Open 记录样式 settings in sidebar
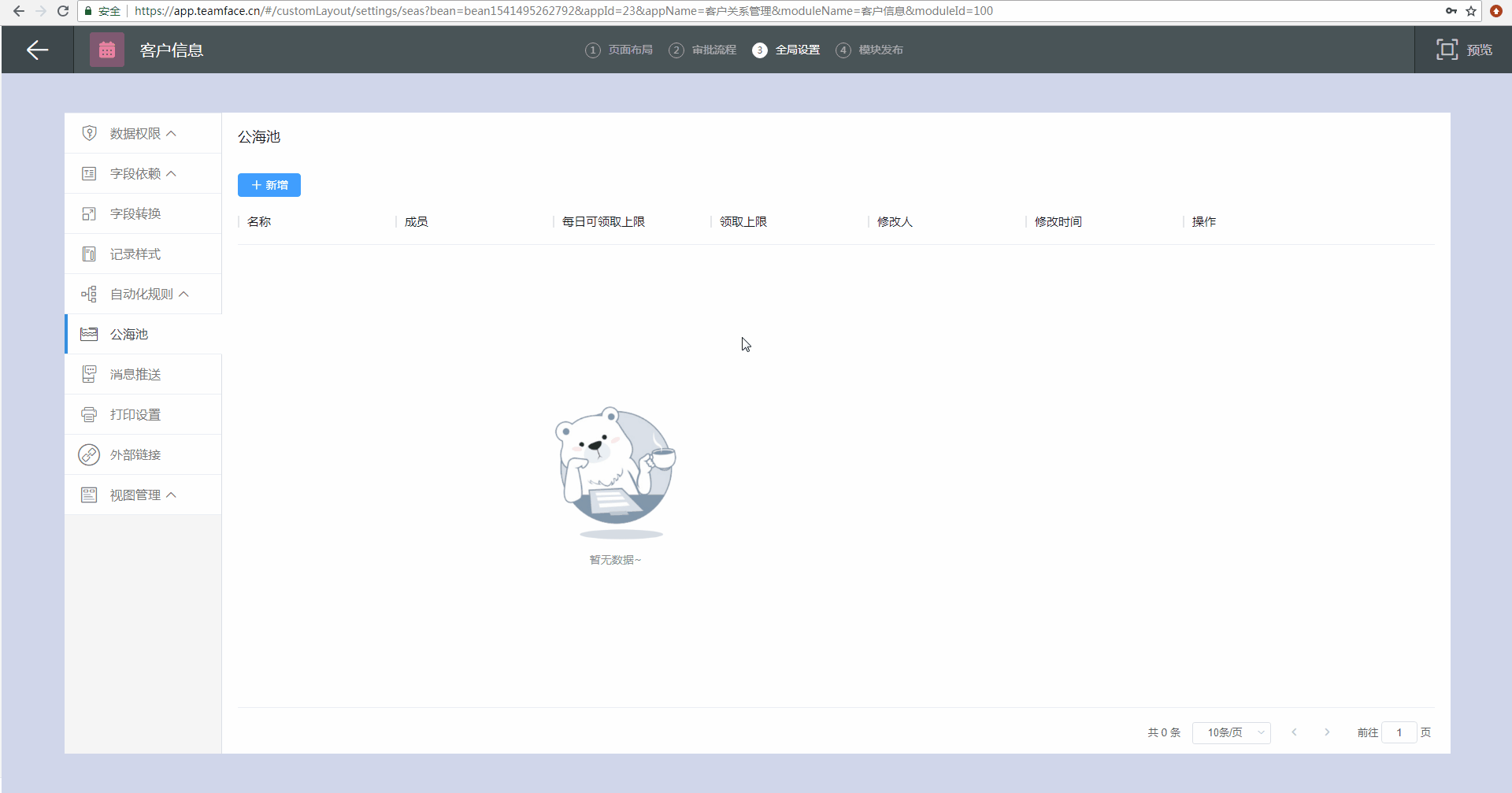 tap(143, 254)
